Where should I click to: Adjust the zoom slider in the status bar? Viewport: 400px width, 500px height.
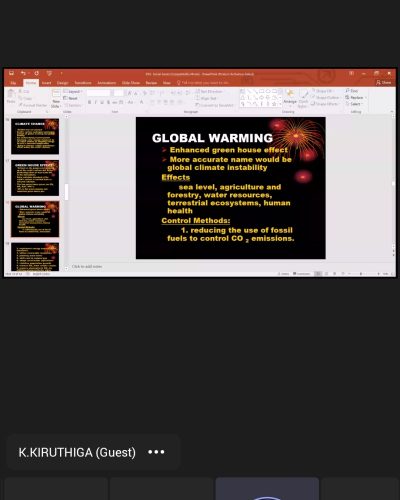pos(361,274)
